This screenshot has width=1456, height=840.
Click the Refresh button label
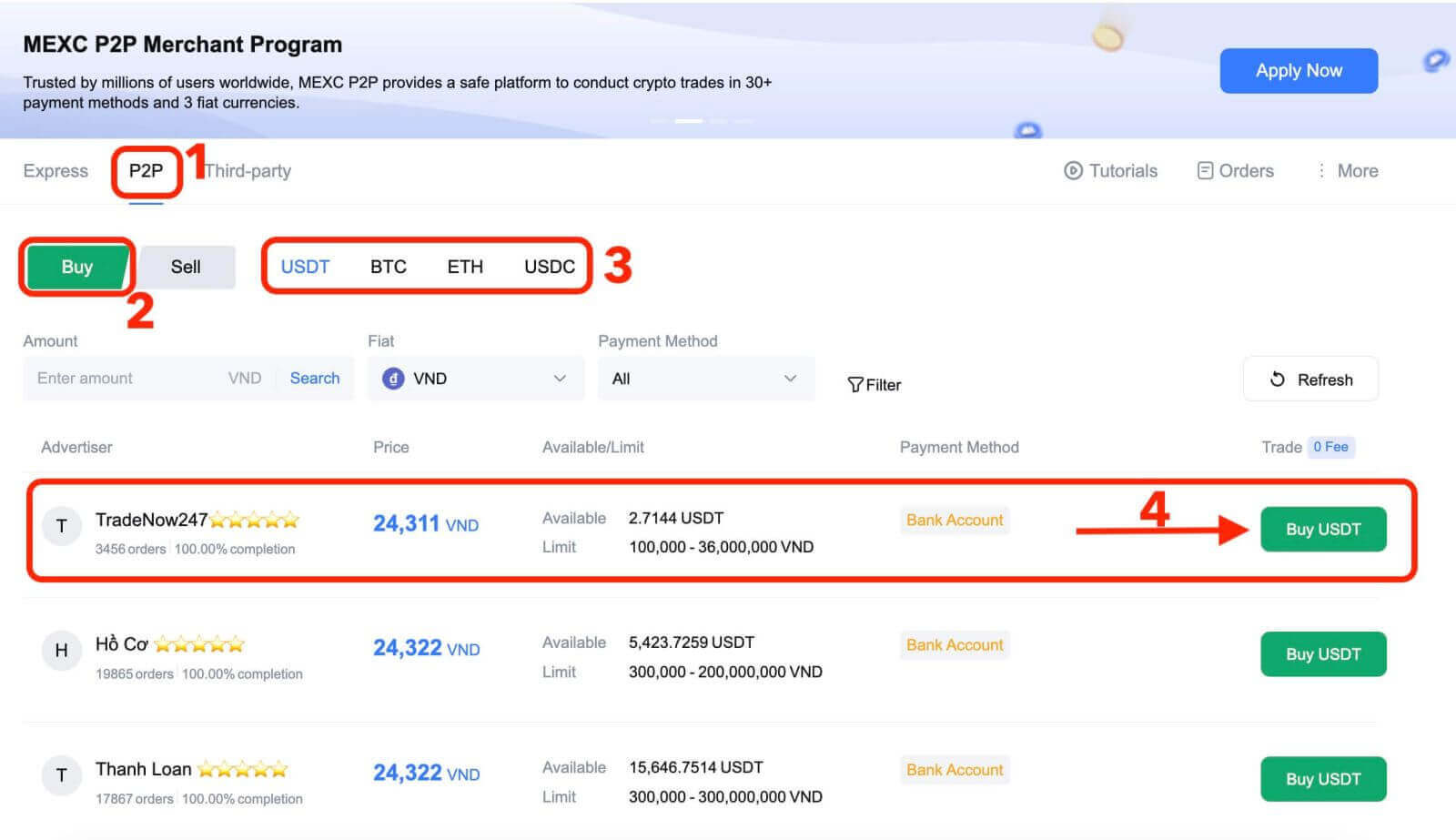pos(1325,380)
